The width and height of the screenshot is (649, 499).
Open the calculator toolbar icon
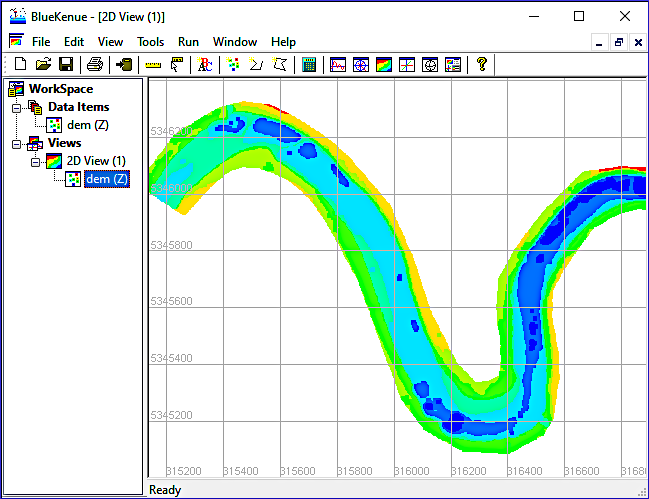point(309,65)
